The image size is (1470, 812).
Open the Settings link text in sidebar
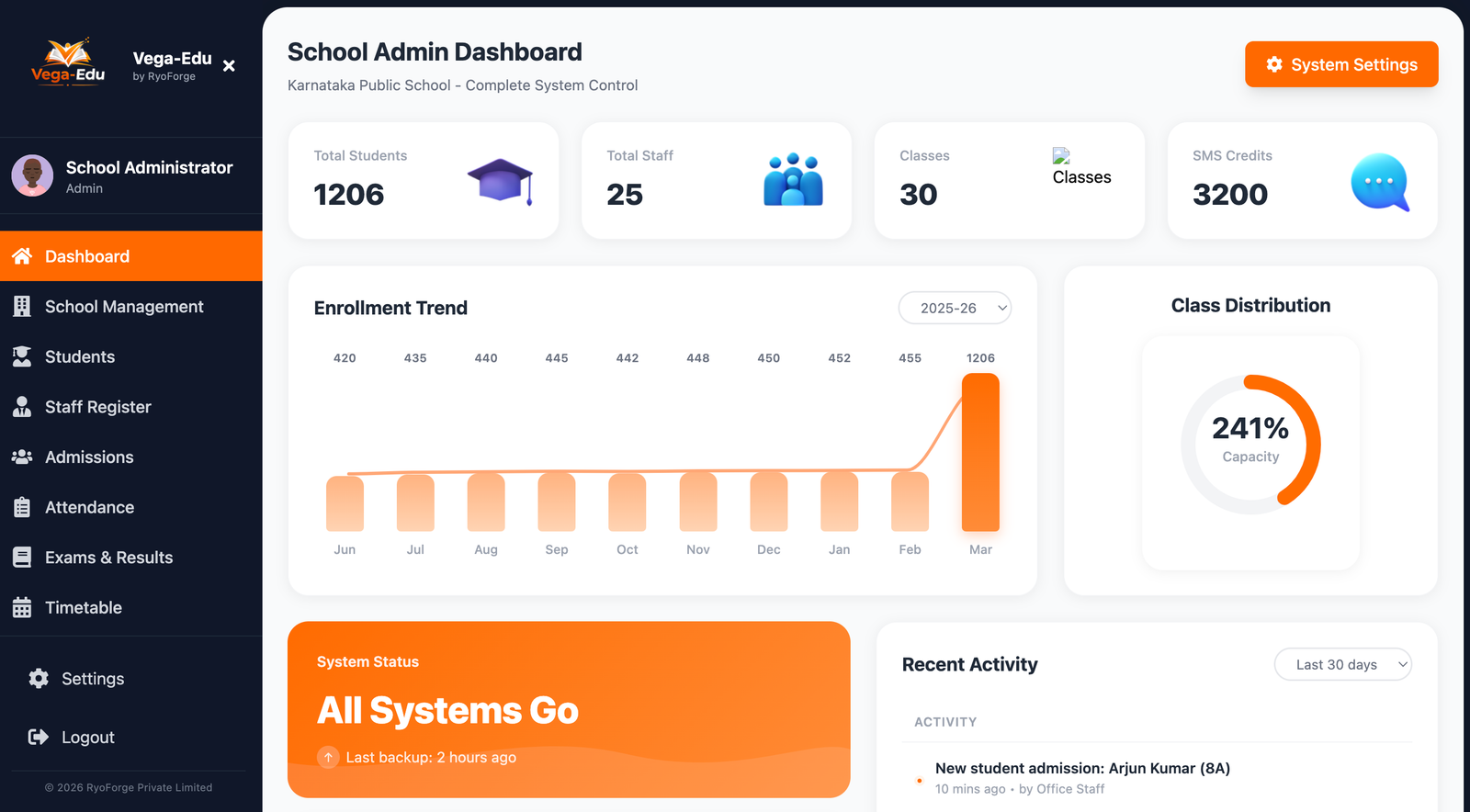(x=93, y=679)
